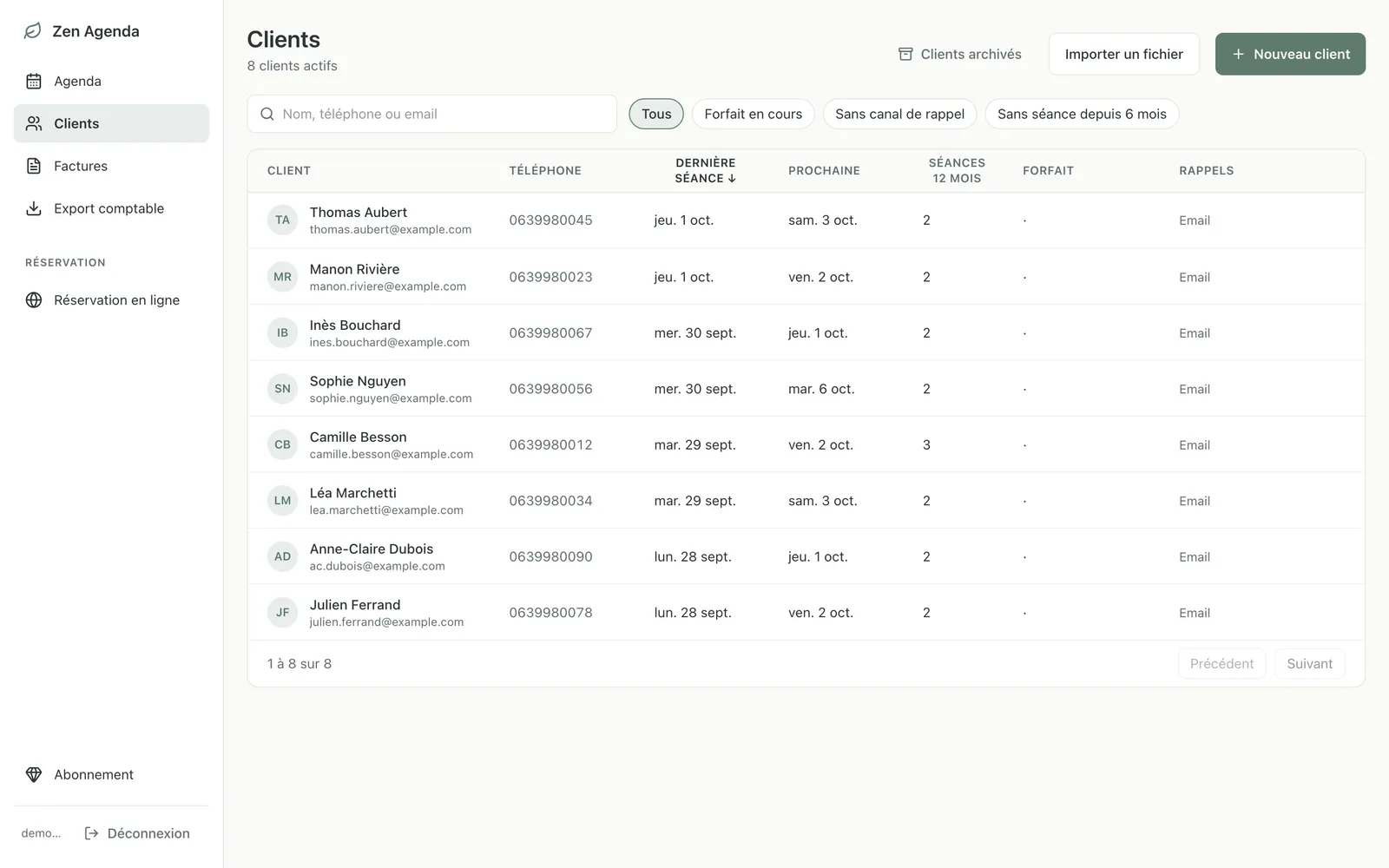Select the Tous filter chip
Viewport: 1389px width, 868px height.
(x=656, y=114)
